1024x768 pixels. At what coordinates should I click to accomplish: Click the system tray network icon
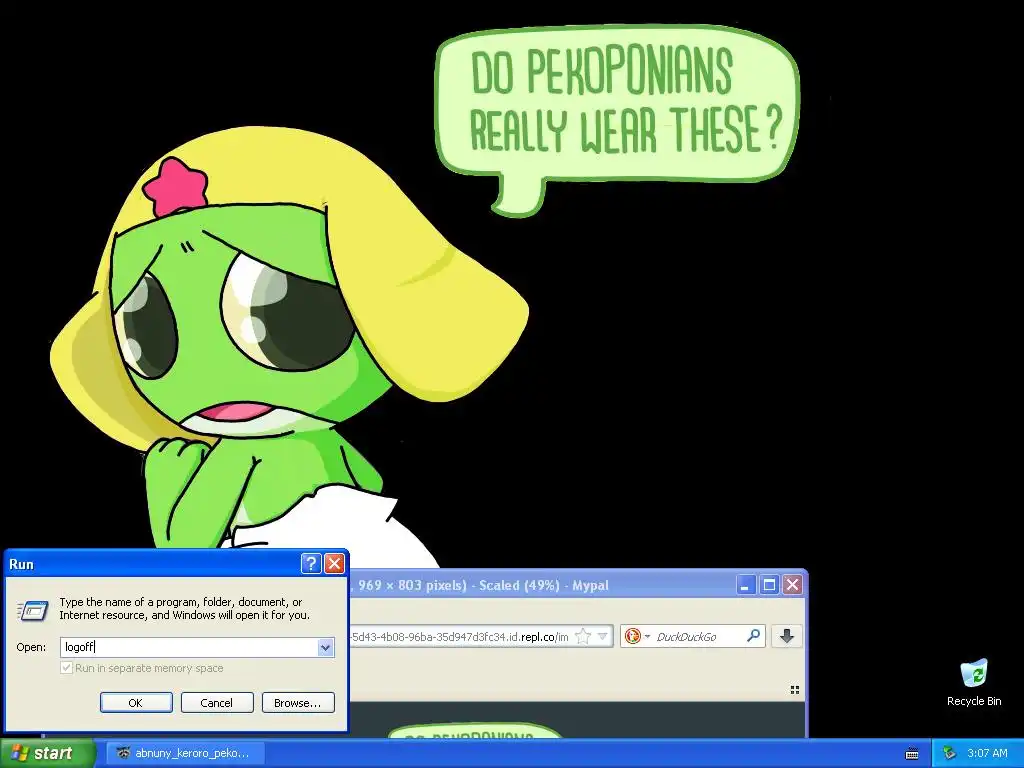coord(950,753)
